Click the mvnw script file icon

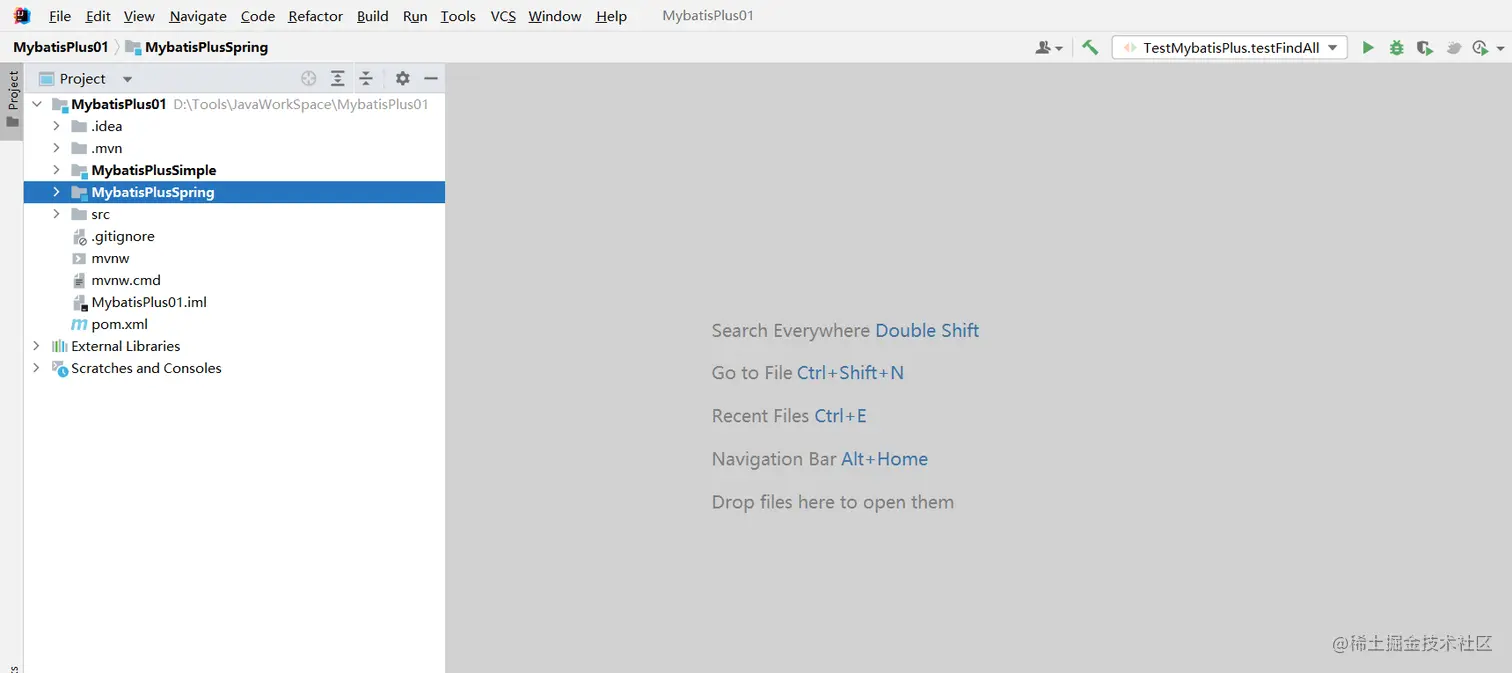click(79, 258)
